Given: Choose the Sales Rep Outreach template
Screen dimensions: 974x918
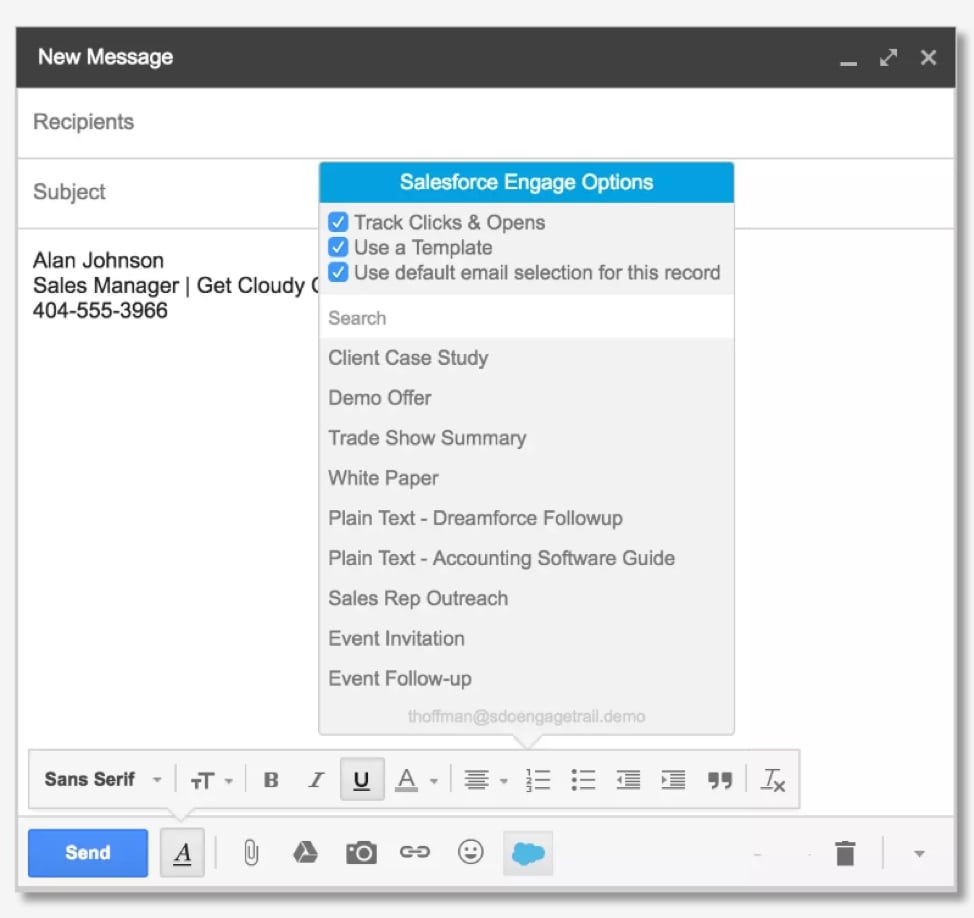Looking at the screenshot, I should point(526,598).
